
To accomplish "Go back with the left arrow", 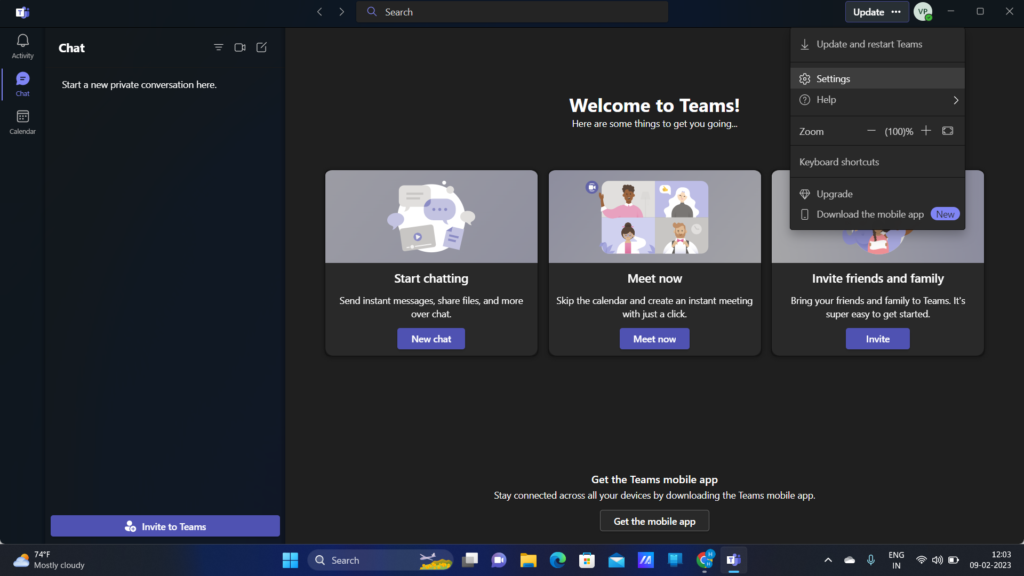I will (319, 12).
